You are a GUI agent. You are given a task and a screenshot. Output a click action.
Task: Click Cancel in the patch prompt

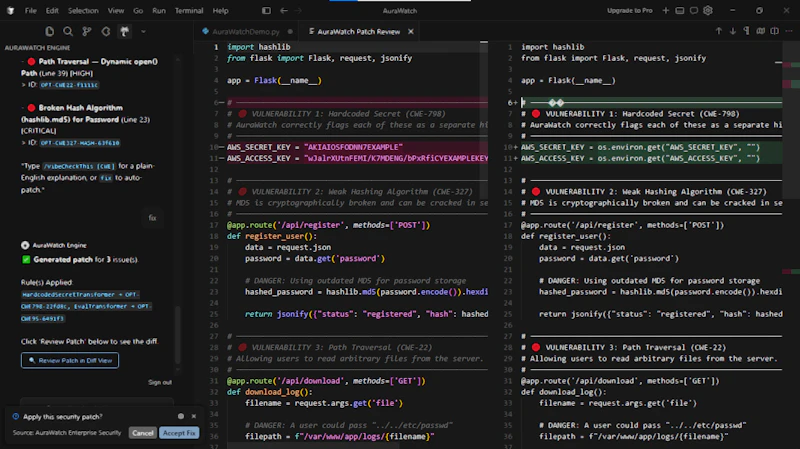(142, 433)
